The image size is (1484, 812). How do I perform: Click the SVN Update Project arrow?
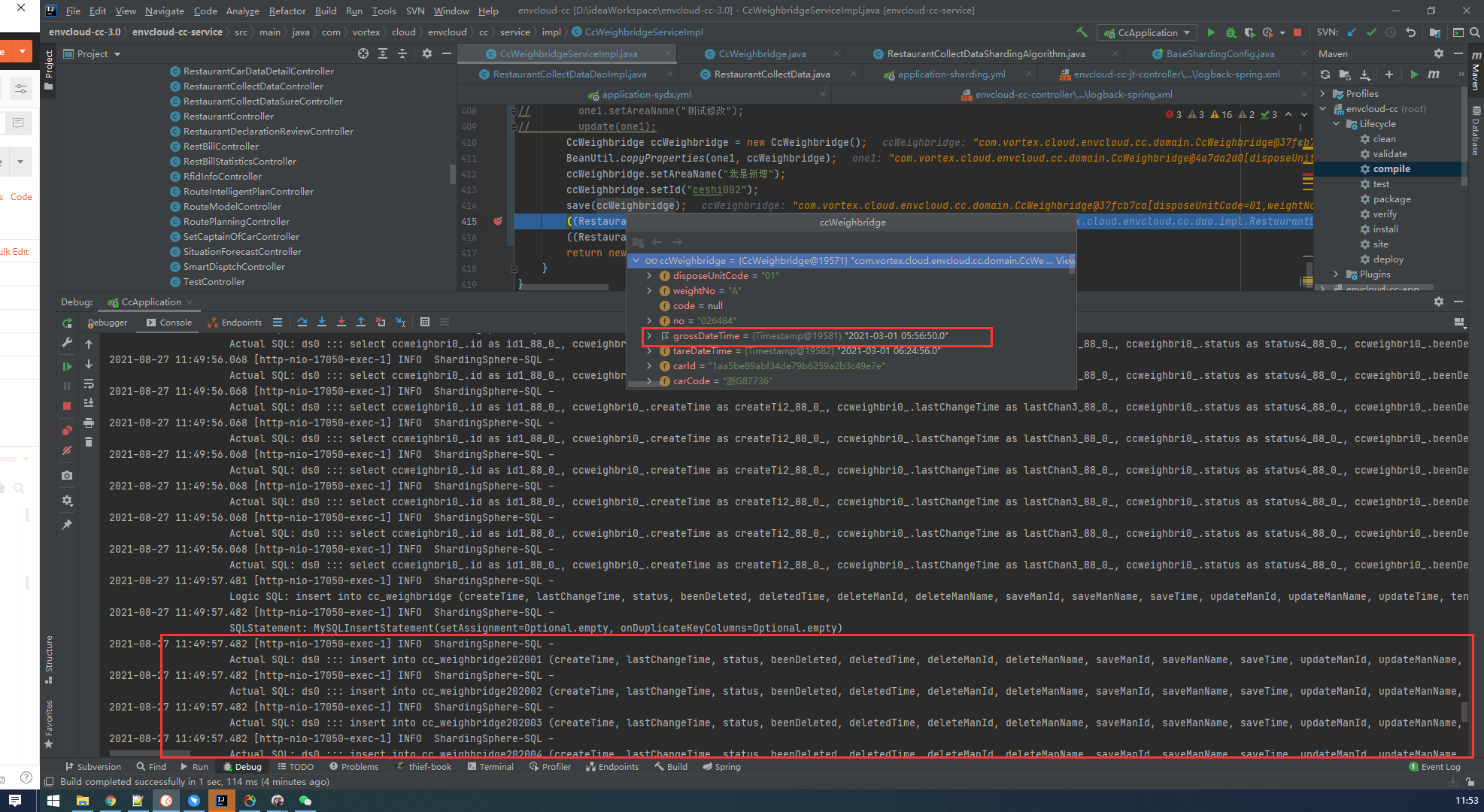[x=1352, y=32]
